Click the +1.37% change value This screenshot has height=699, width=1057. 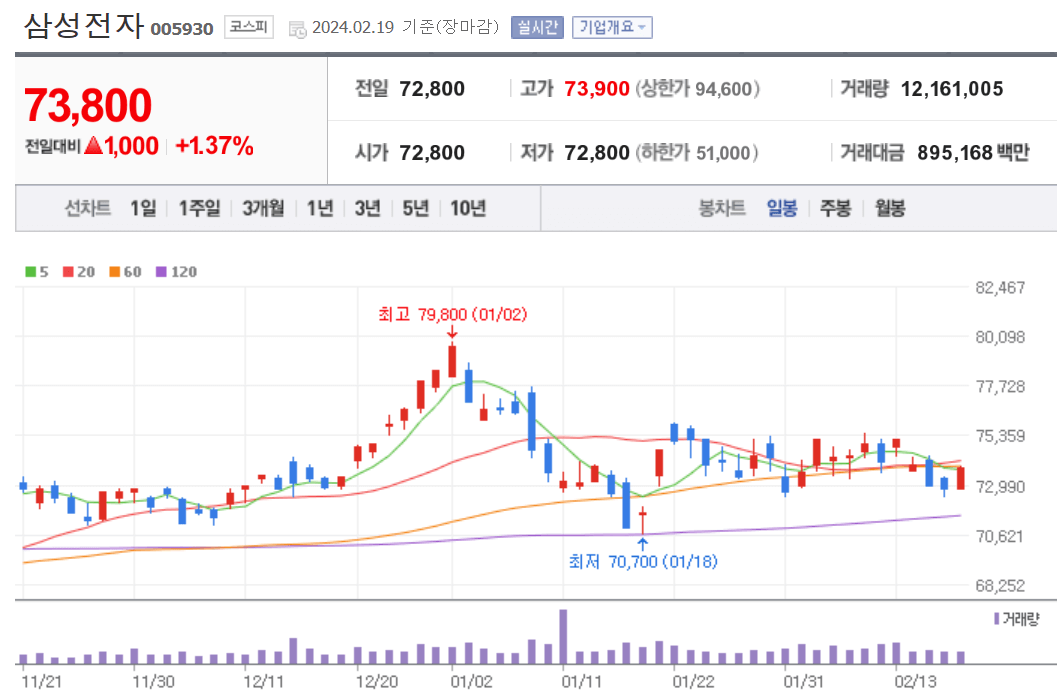tap(214, 146)
